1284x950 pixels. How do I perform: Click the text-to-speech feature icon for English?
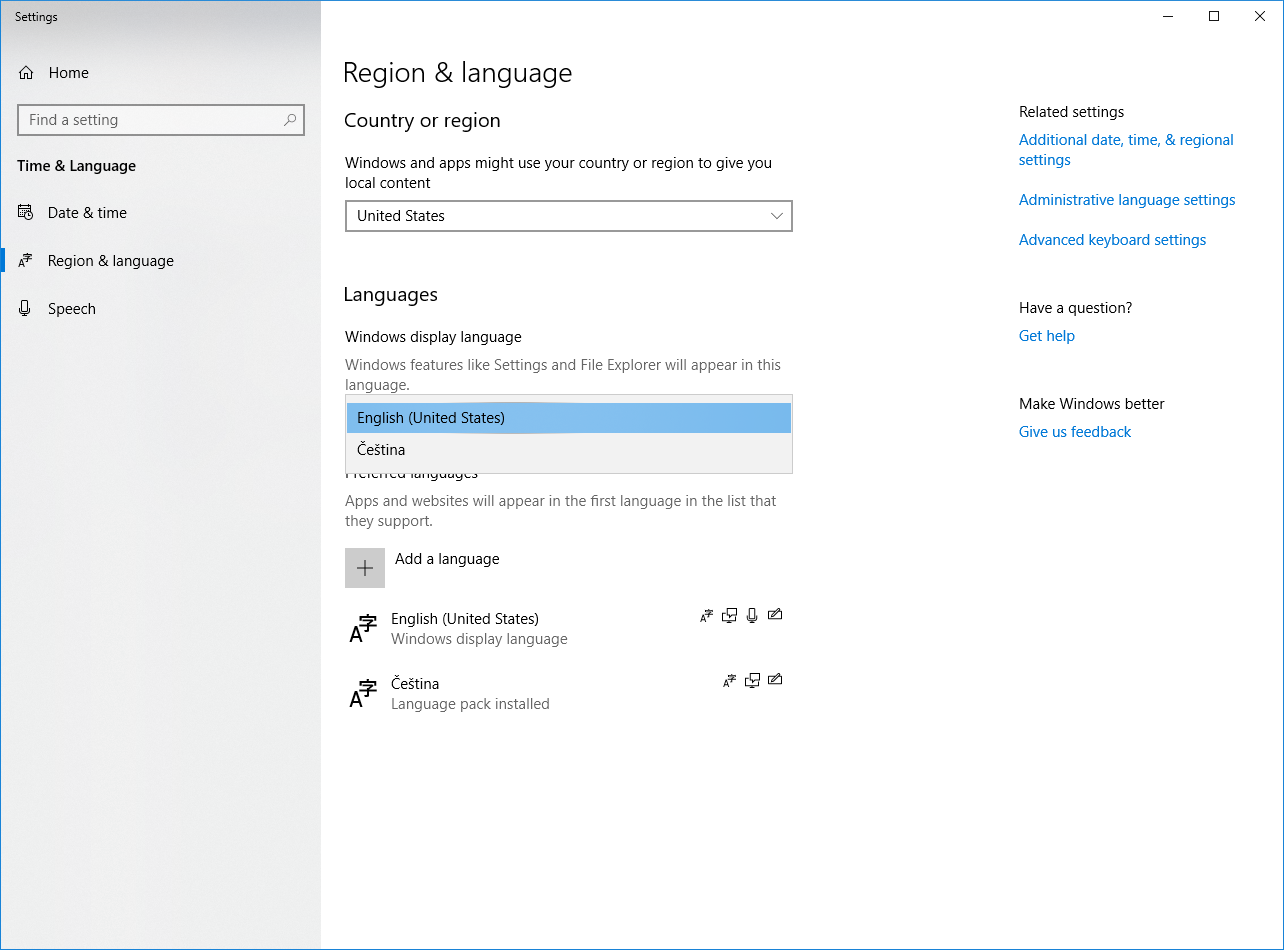pos(730,616)
